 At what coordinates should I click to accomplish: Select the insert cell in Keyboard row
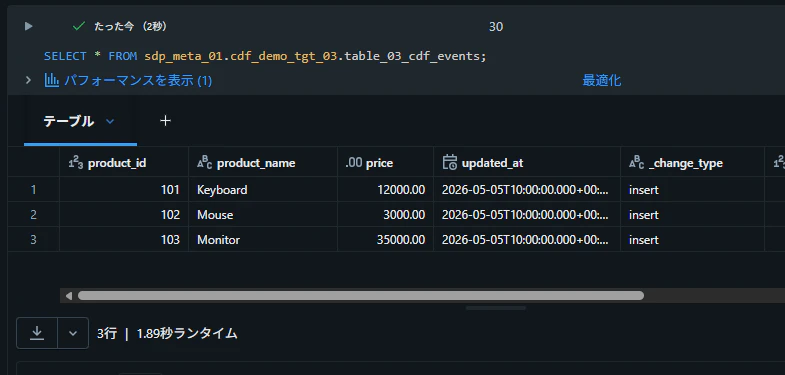coord(692,189)
